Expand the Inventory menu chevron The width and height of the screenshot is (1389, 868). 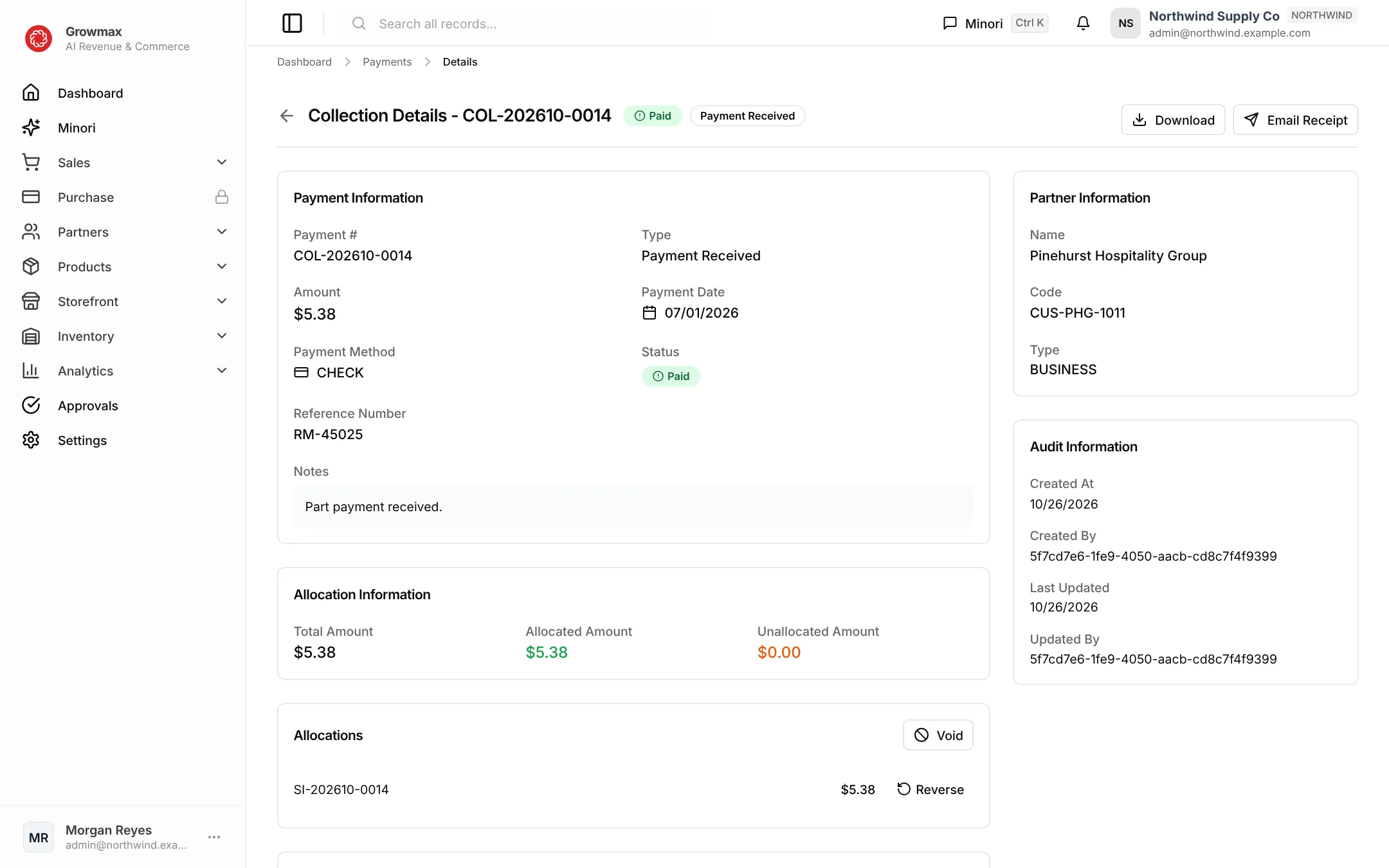click(x=222, y=336)
